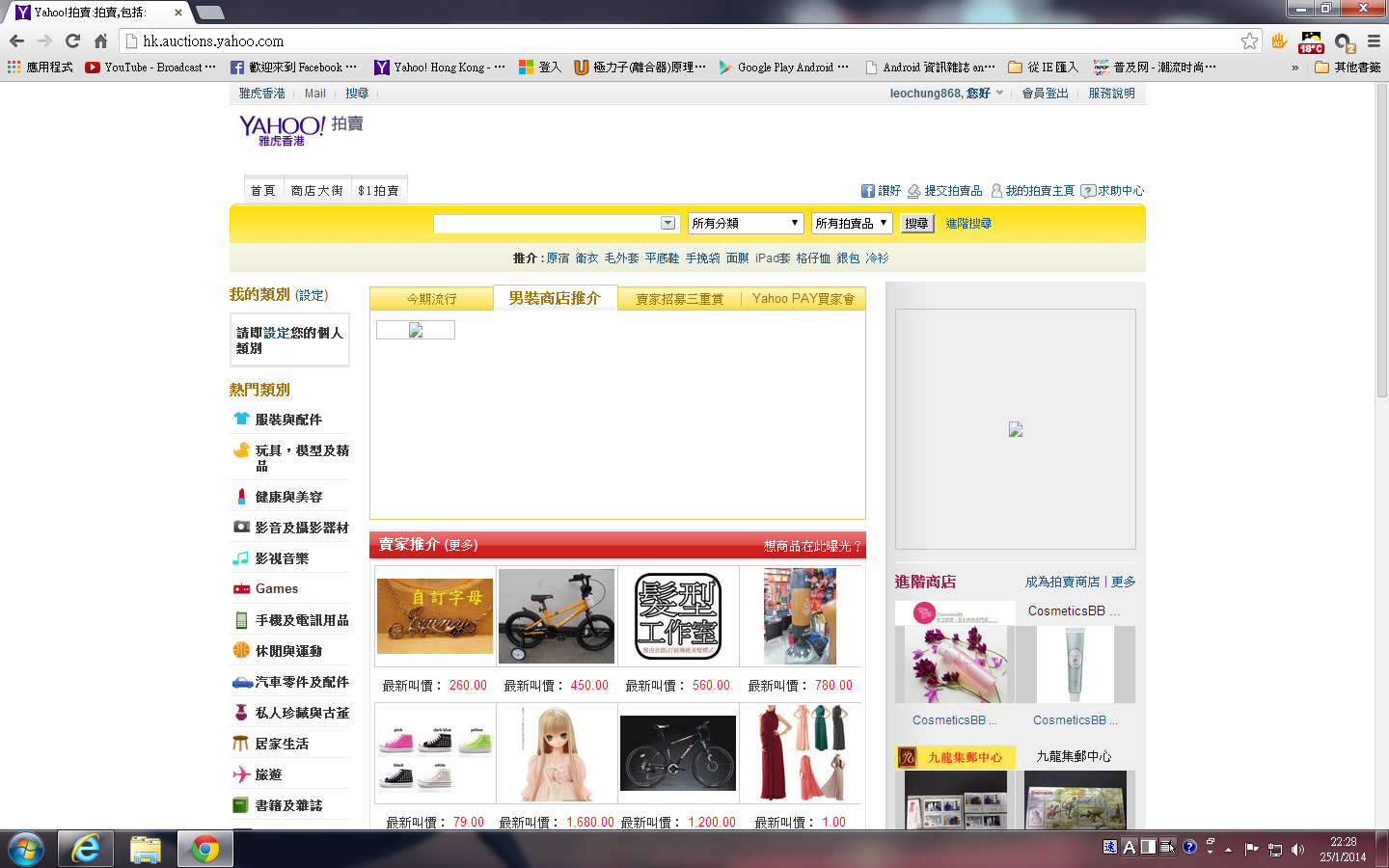Open the 求助中心 help center icon
The height and width of the screenshot is (868, 1389).
tap(1088, 191)
